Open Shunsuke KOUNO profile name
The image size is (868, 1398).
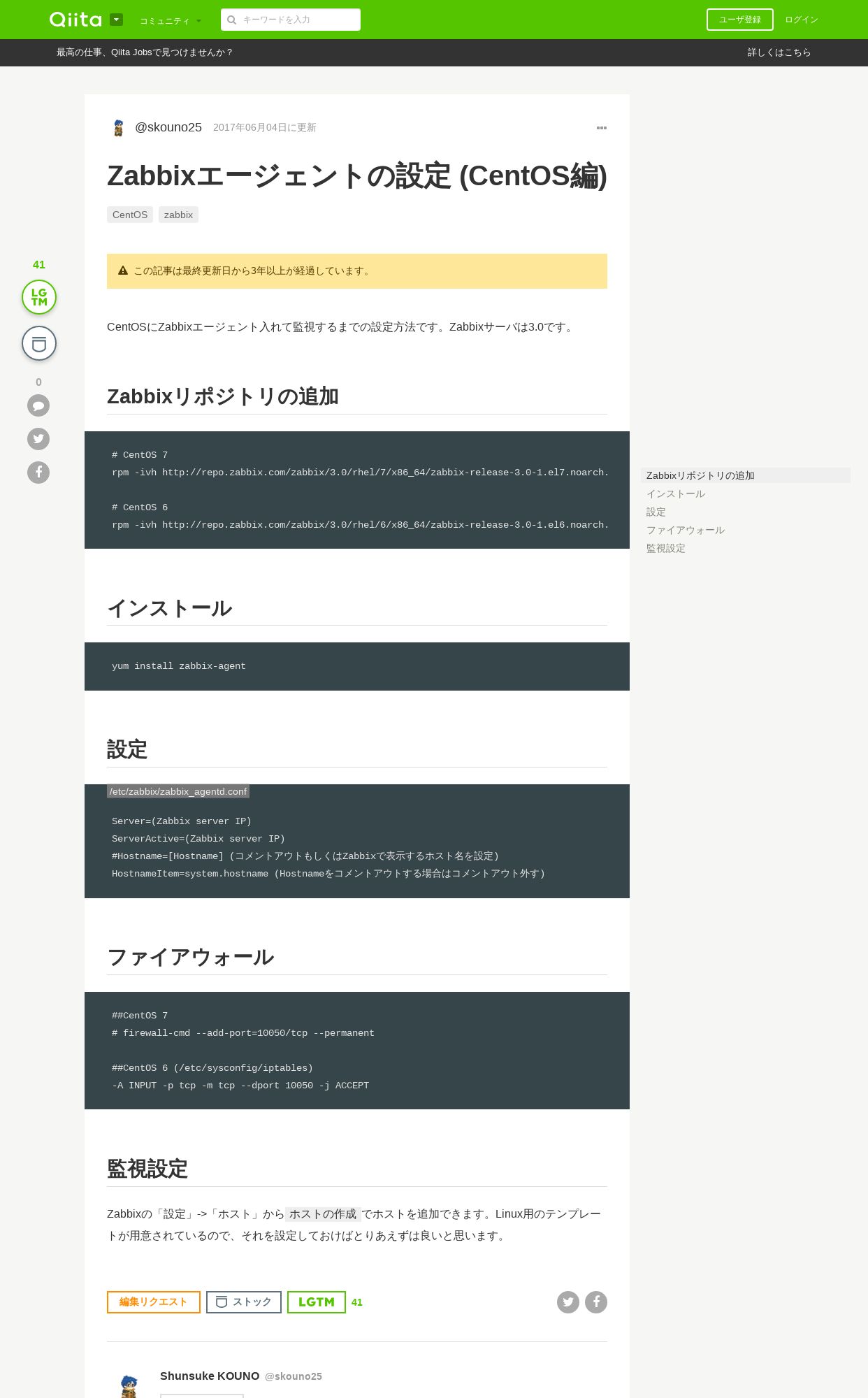(210, 1376)
